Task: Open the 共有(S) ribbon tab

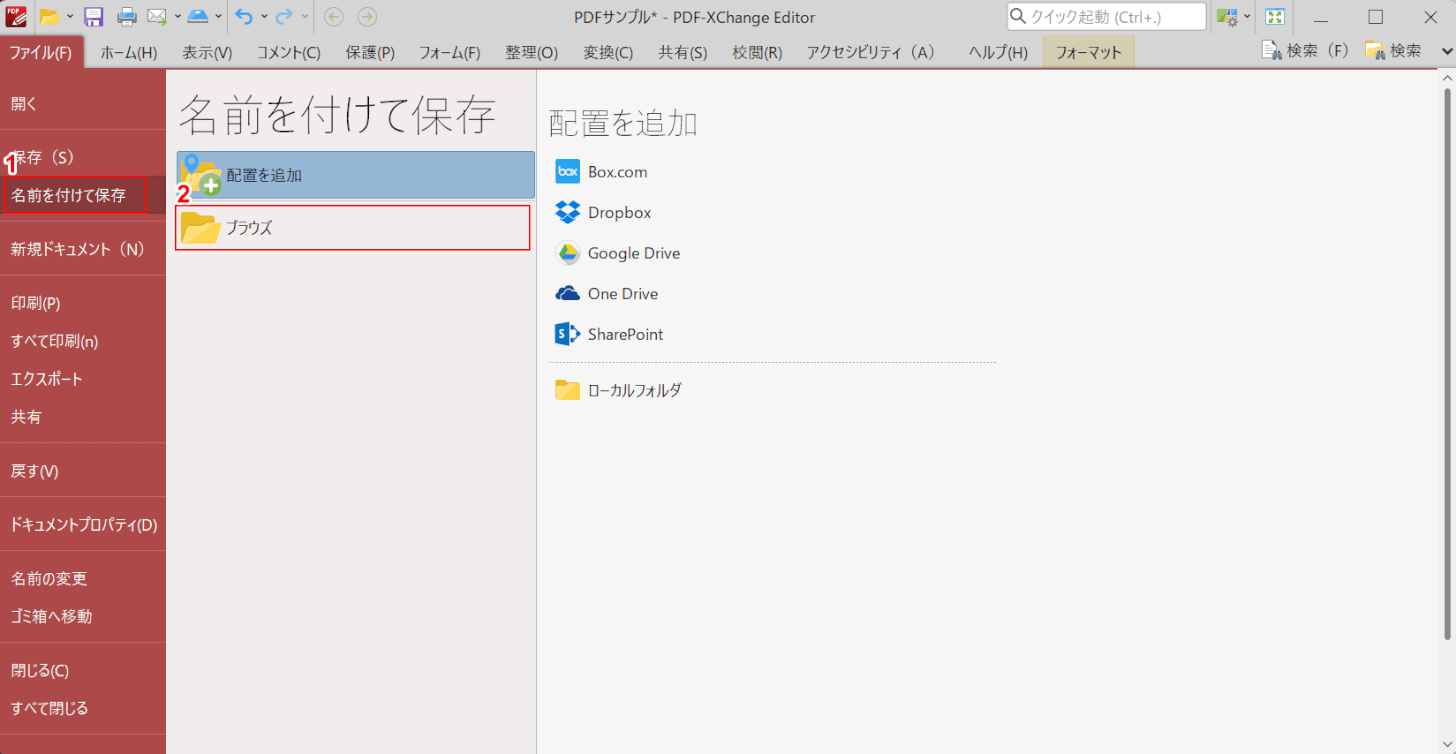Action: [x=683, y=52]
